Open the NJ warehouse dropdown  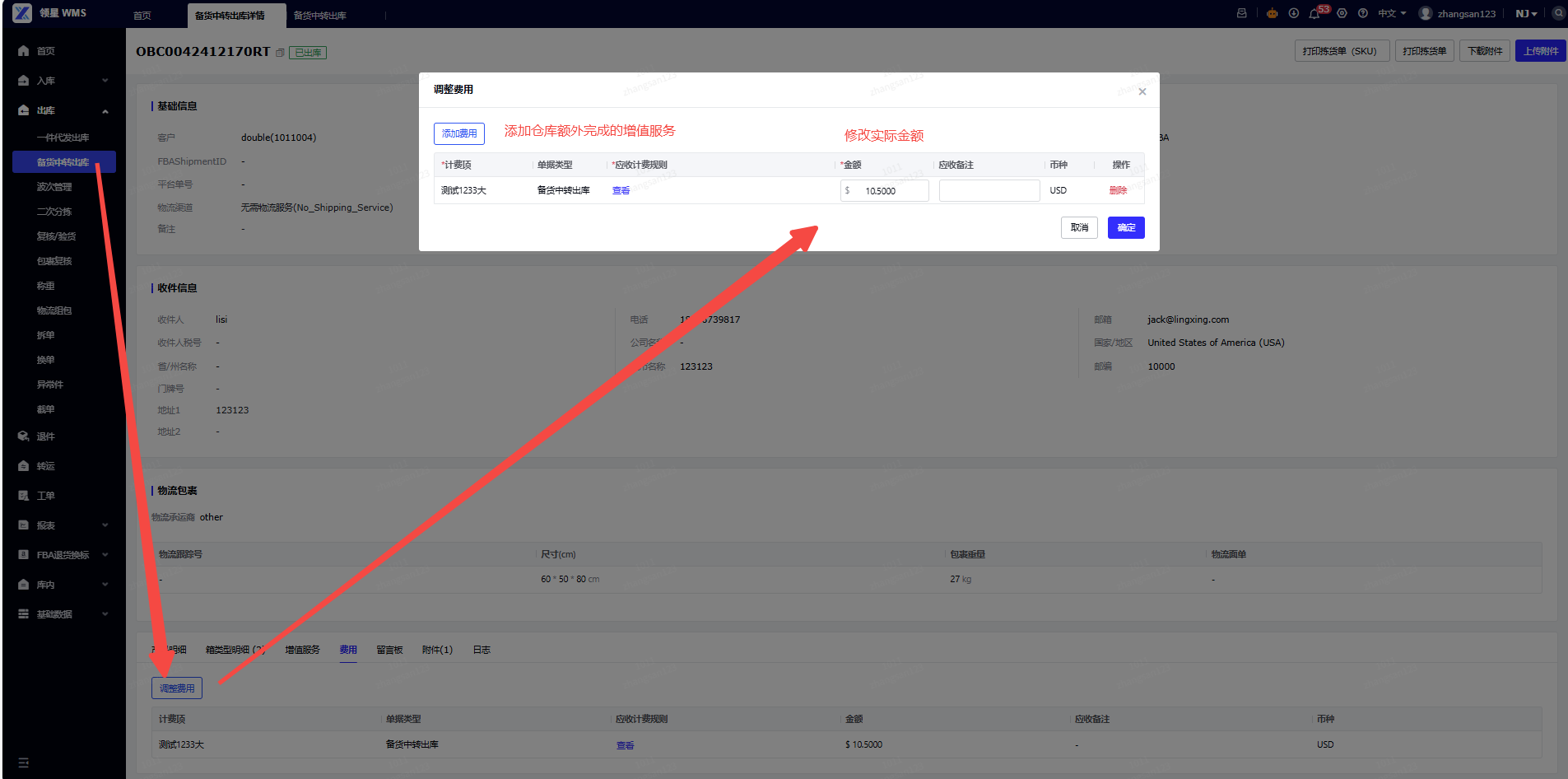coord(1526,13)
